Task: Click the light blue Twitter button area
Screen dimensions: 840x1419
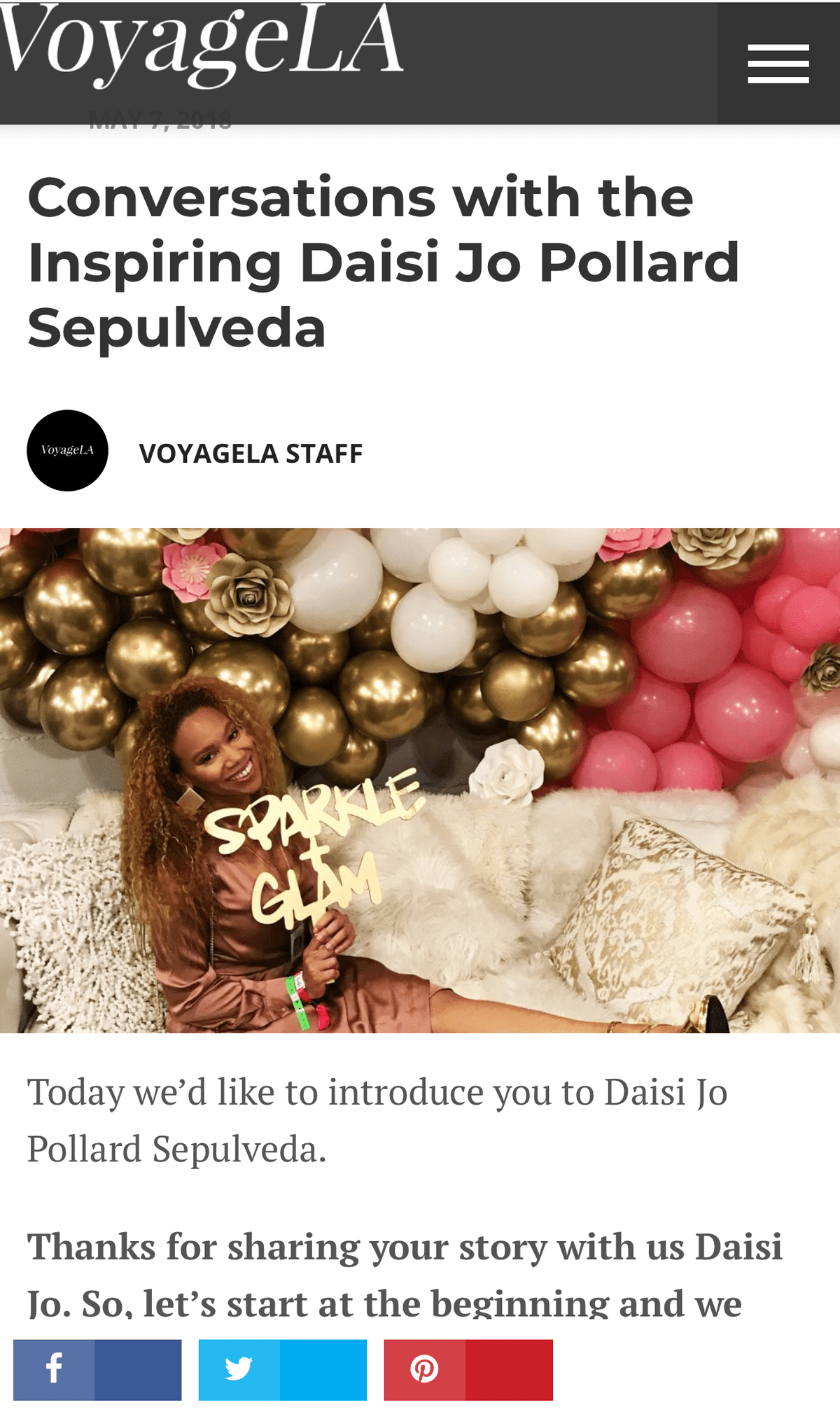Action: tap(323, 1369)
